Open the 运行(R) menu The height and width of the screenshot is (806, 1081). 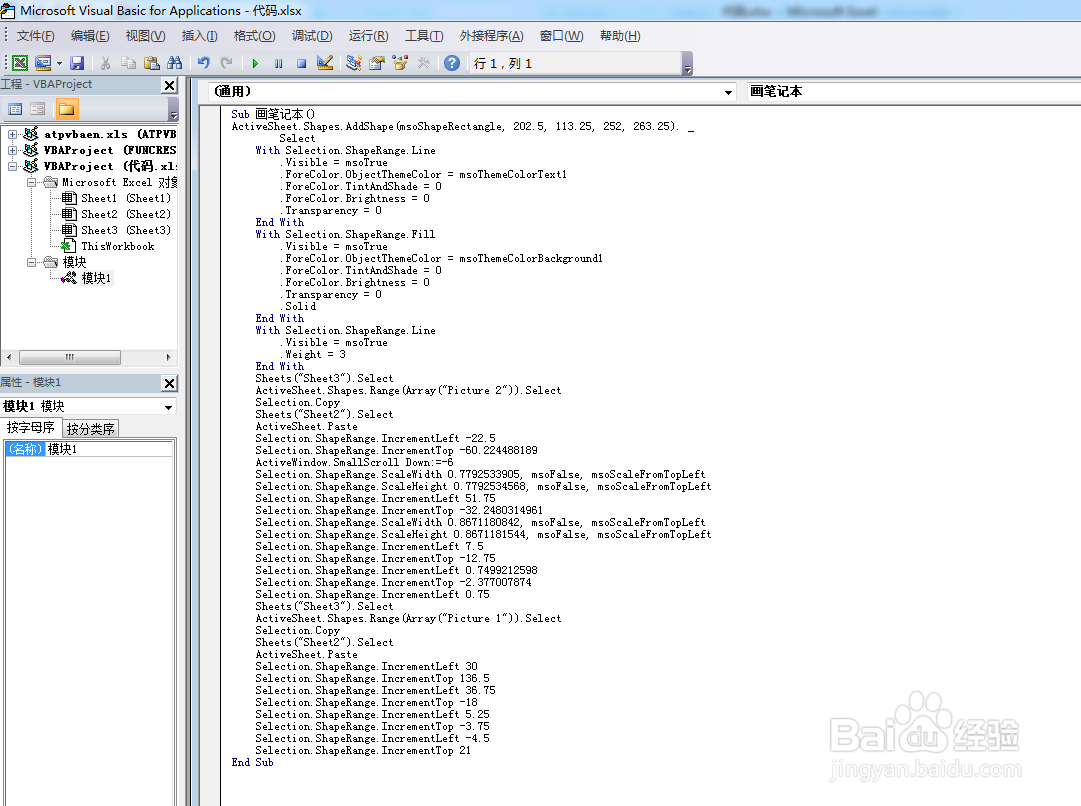(368, 36)
